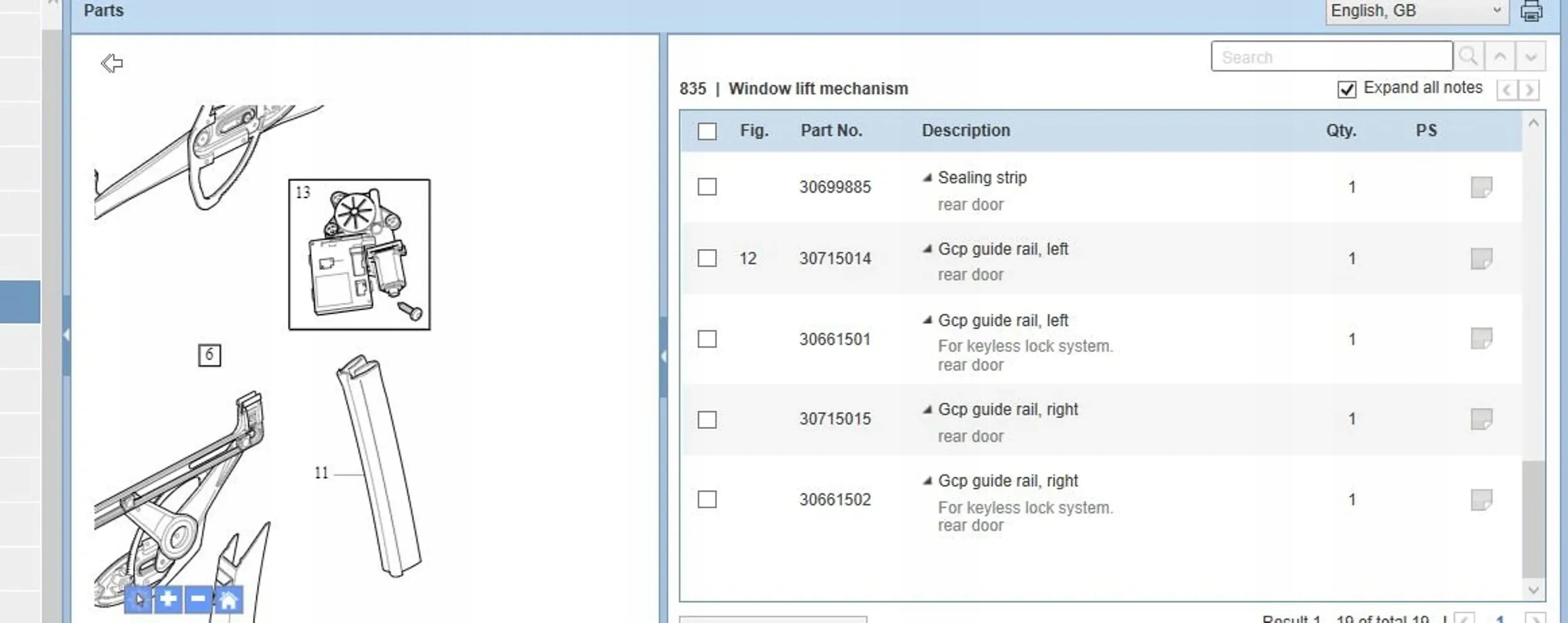Jump to previous search result

(x=1500, y=56)
